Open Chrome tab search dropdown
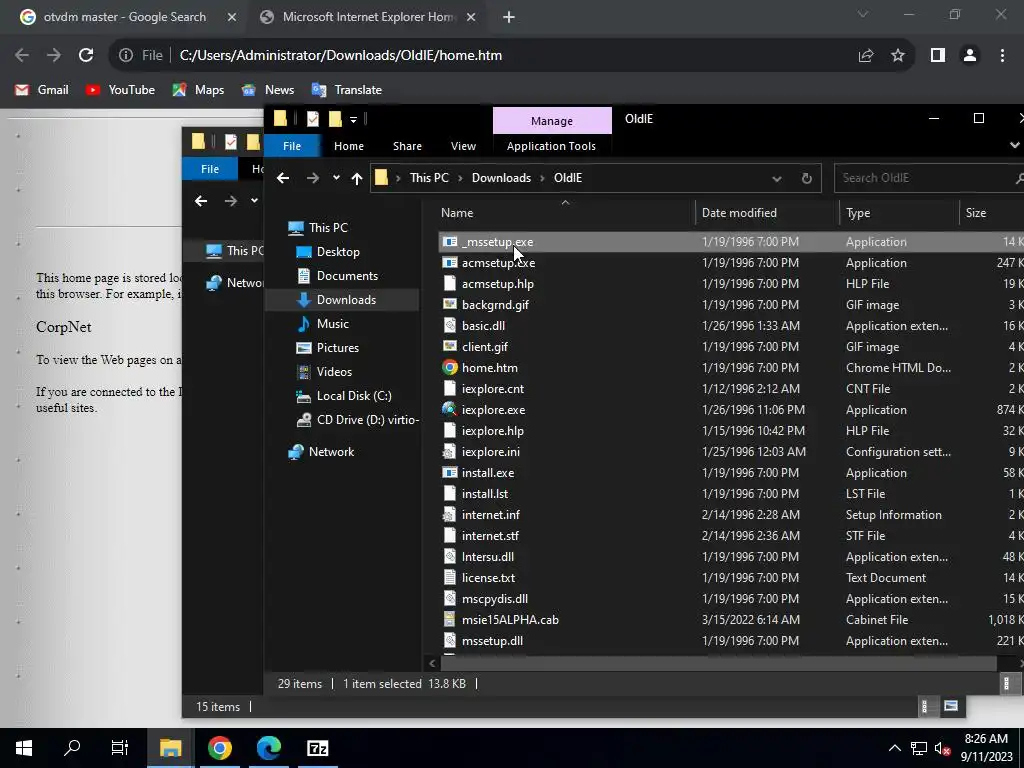 pos(863,14)
